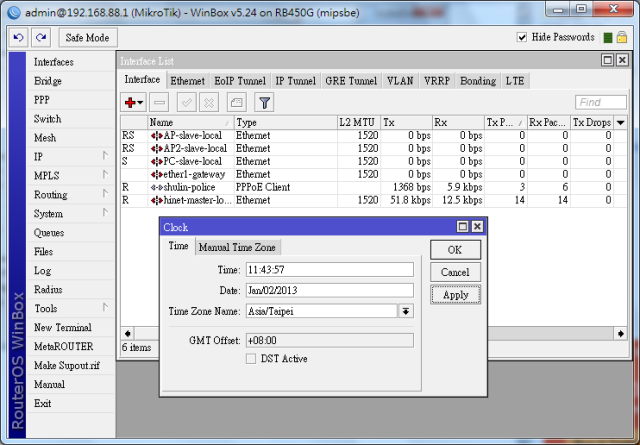Click OK in the Clock dialog
640x445 pixels.
pyautogui.click(x=455, y=250)
